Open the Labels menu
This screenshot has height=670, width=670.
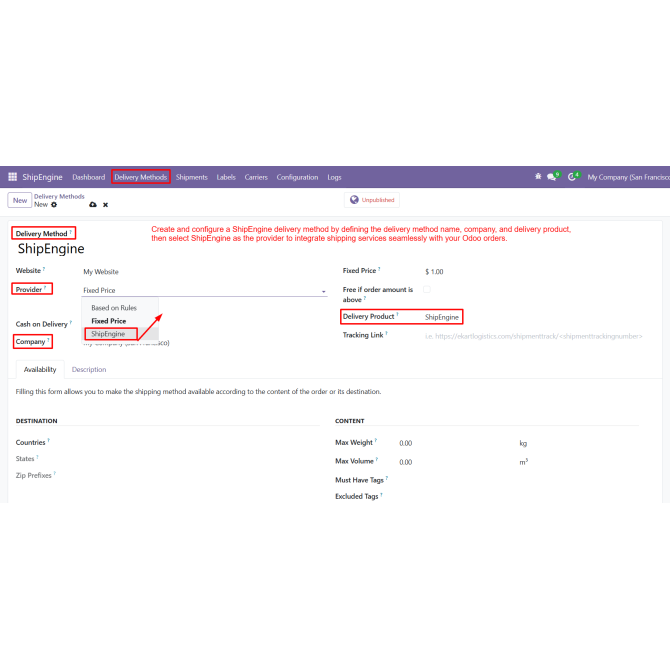coord(226,177)
